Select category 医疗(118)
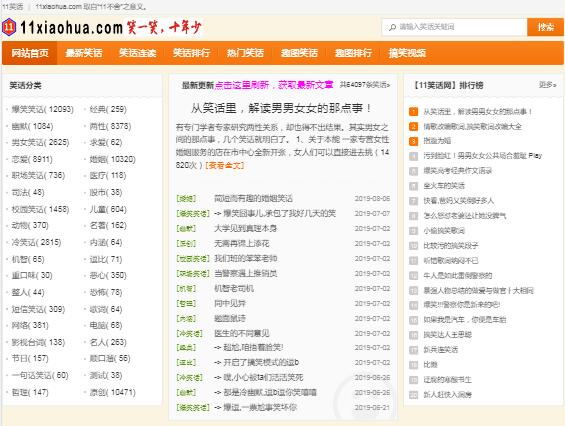The height and width of the screenshot is (426, 565). (x=108, y=176)
